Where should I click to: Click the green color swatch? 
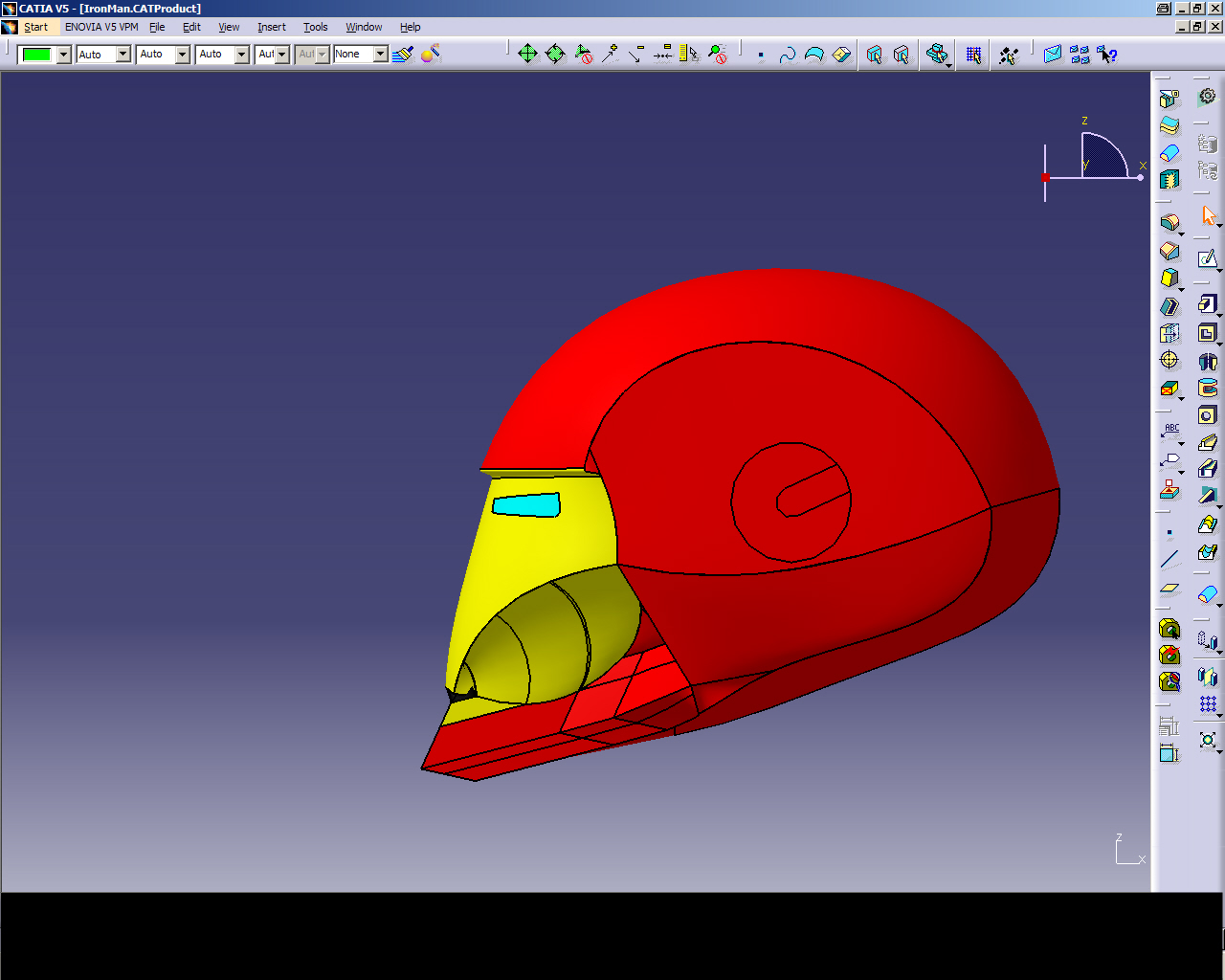point(36,55)
